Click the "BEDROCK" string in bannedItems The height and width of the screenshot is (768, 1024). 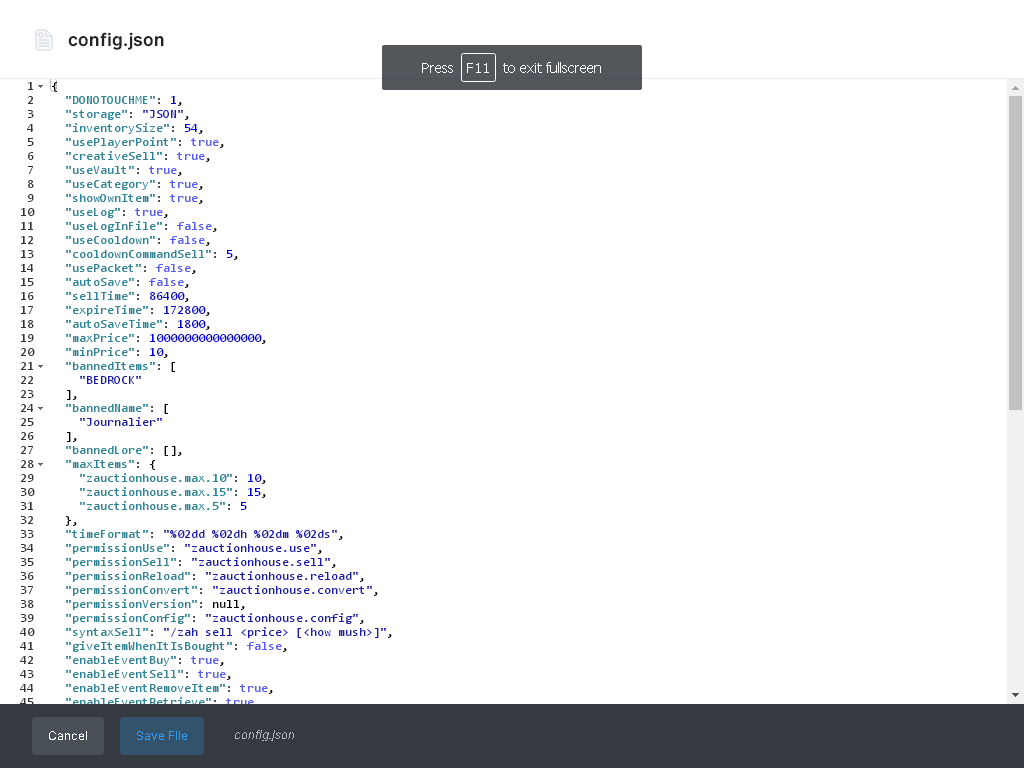point(110,380)
